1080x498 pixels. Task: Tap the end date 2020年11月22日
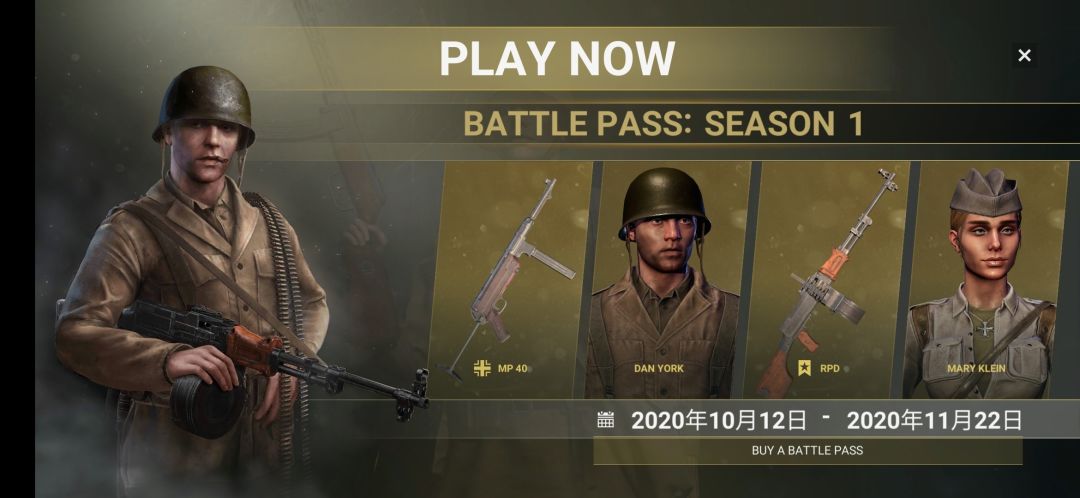click(934, 420)
